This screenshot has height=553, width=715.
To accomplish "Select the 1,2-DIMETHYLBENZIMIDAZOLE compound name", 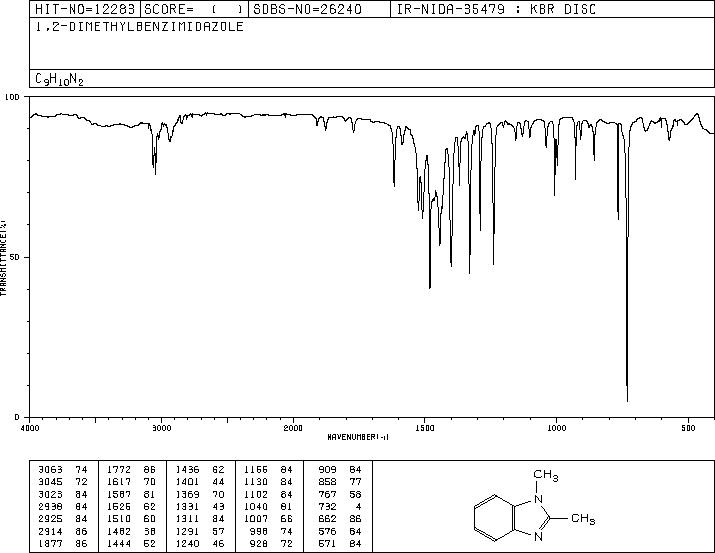I will pos(140,27).
